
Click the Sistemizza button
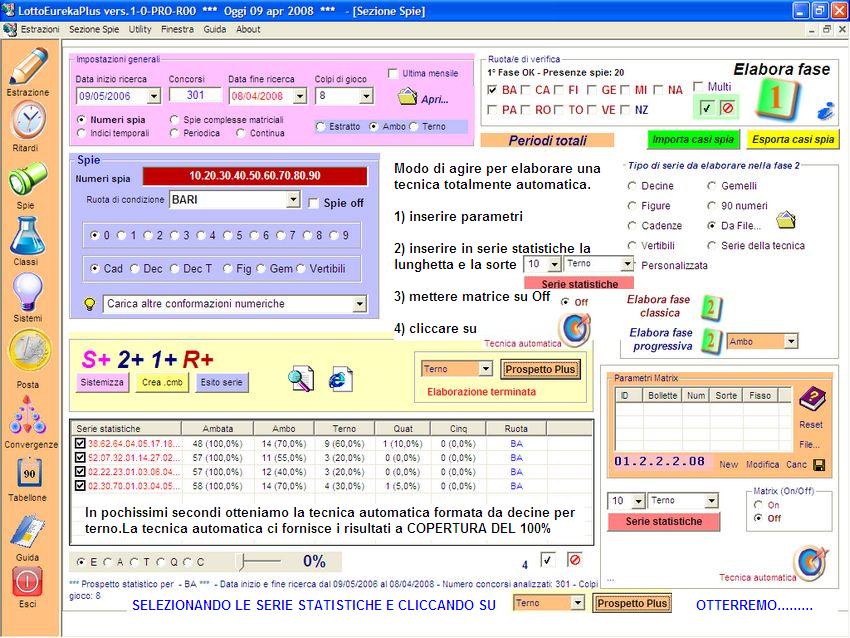click(x=102, y=382)
